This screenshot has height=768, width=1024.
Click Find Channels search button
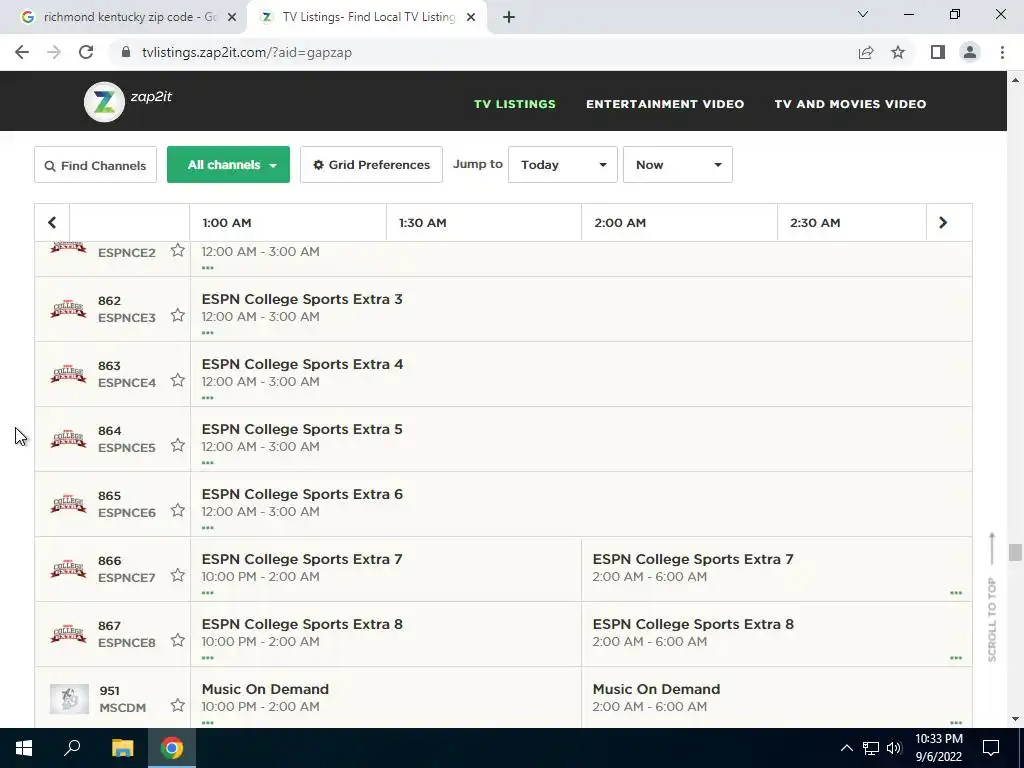[95, 165]
